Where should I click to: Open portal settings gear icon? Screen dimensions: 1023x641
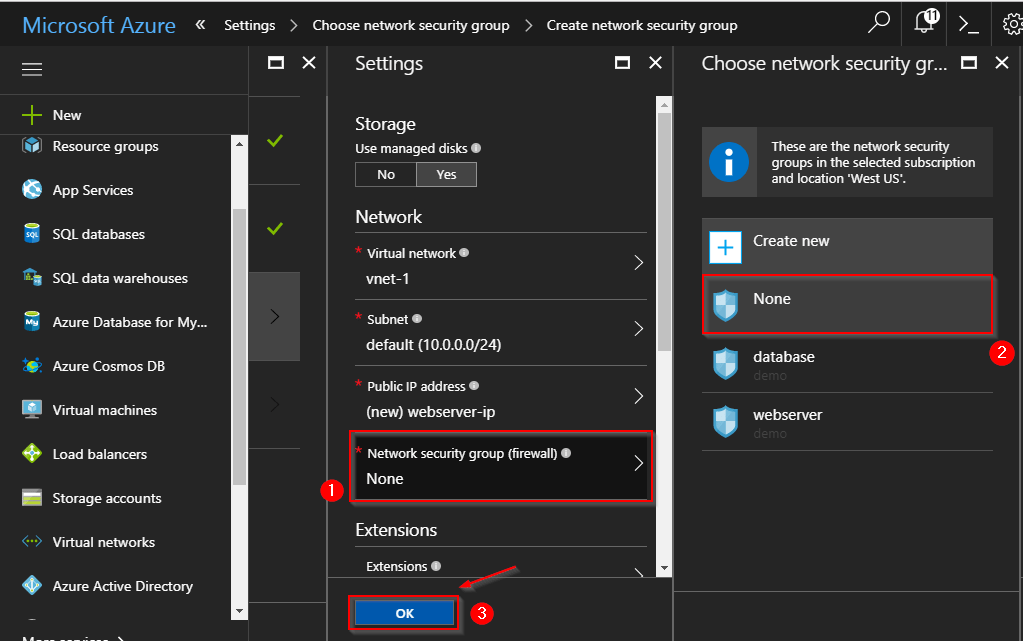click(1013, 24)
